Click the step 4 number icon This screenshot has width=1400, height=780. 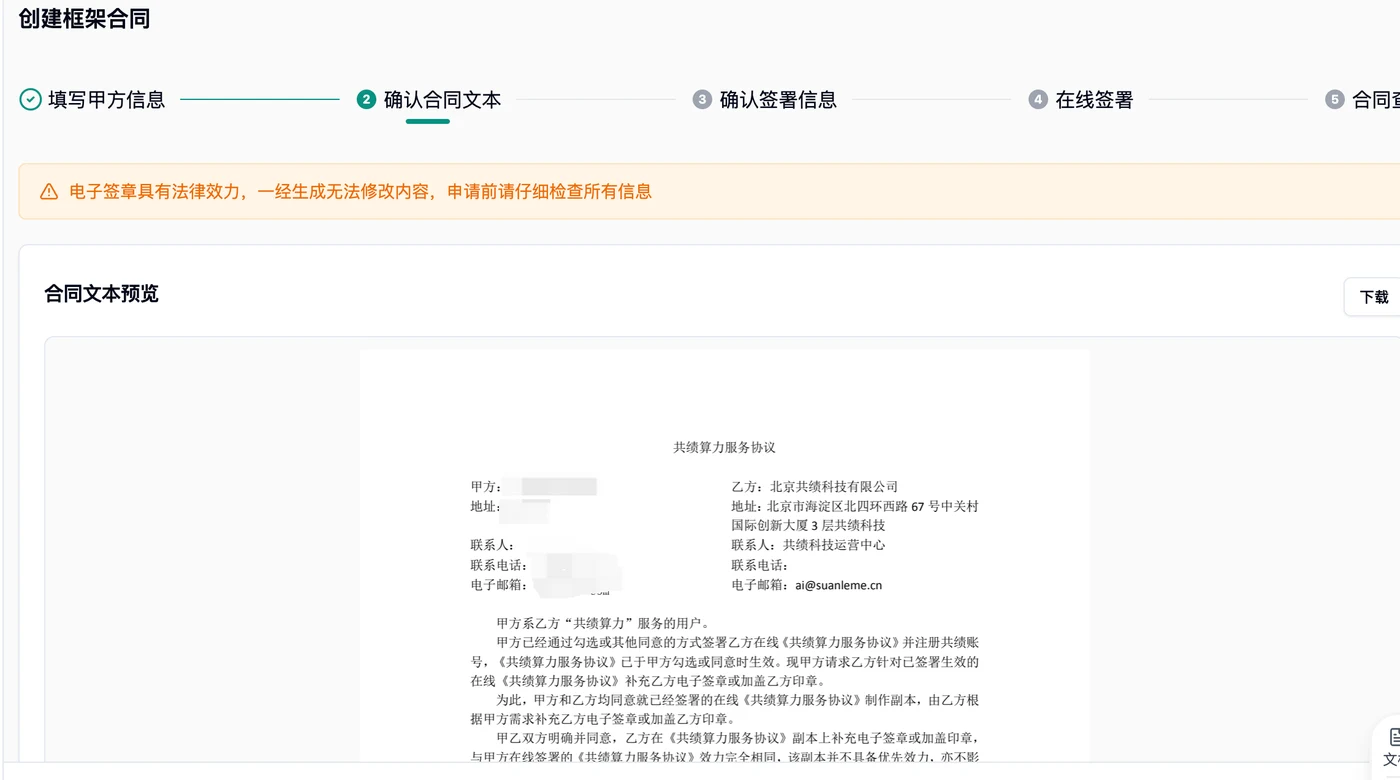(1038, 100)
